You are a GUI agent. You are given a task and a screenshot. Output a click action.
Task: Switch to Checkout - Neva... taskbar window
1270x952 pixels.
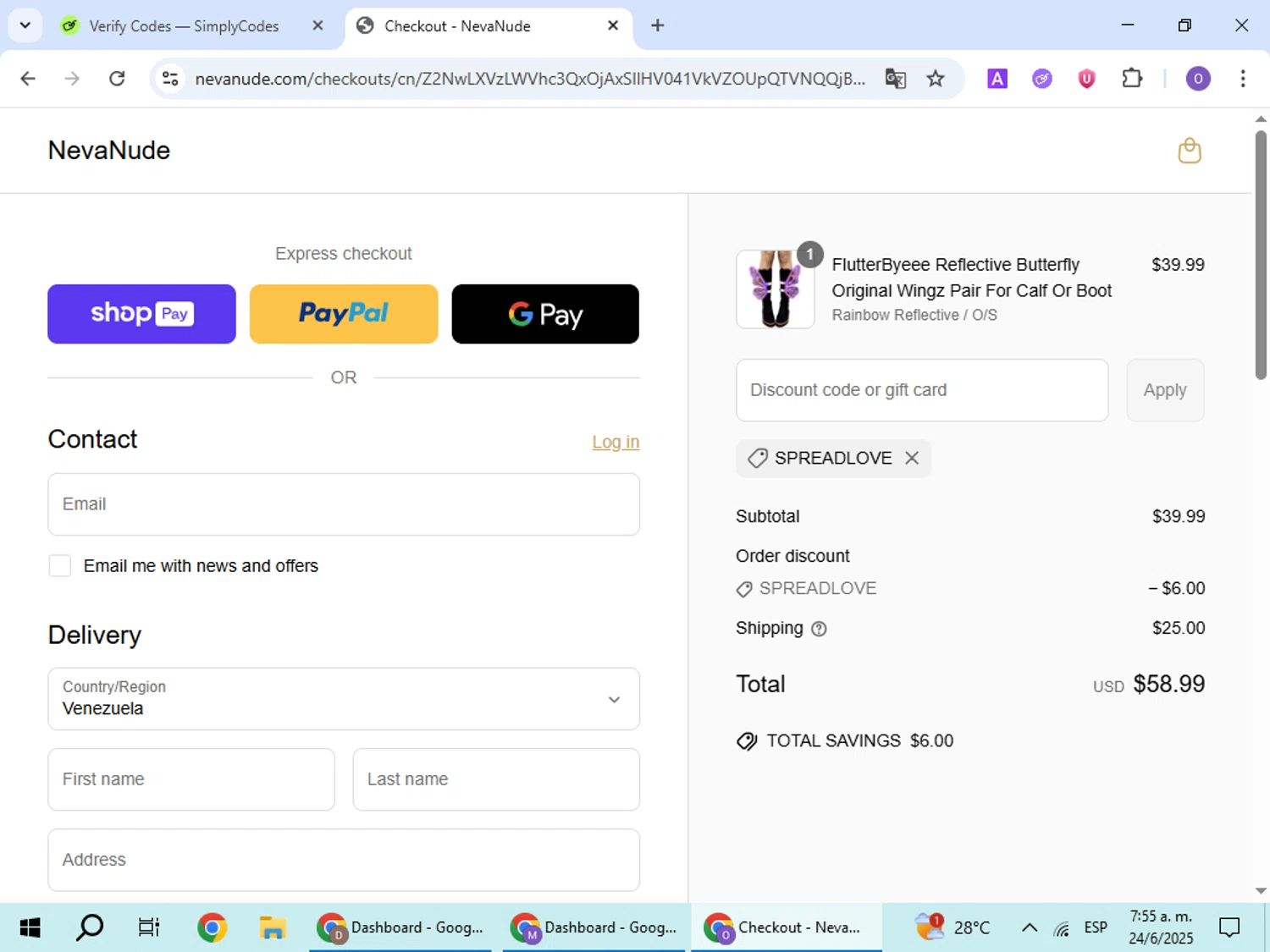click(787, 927)
